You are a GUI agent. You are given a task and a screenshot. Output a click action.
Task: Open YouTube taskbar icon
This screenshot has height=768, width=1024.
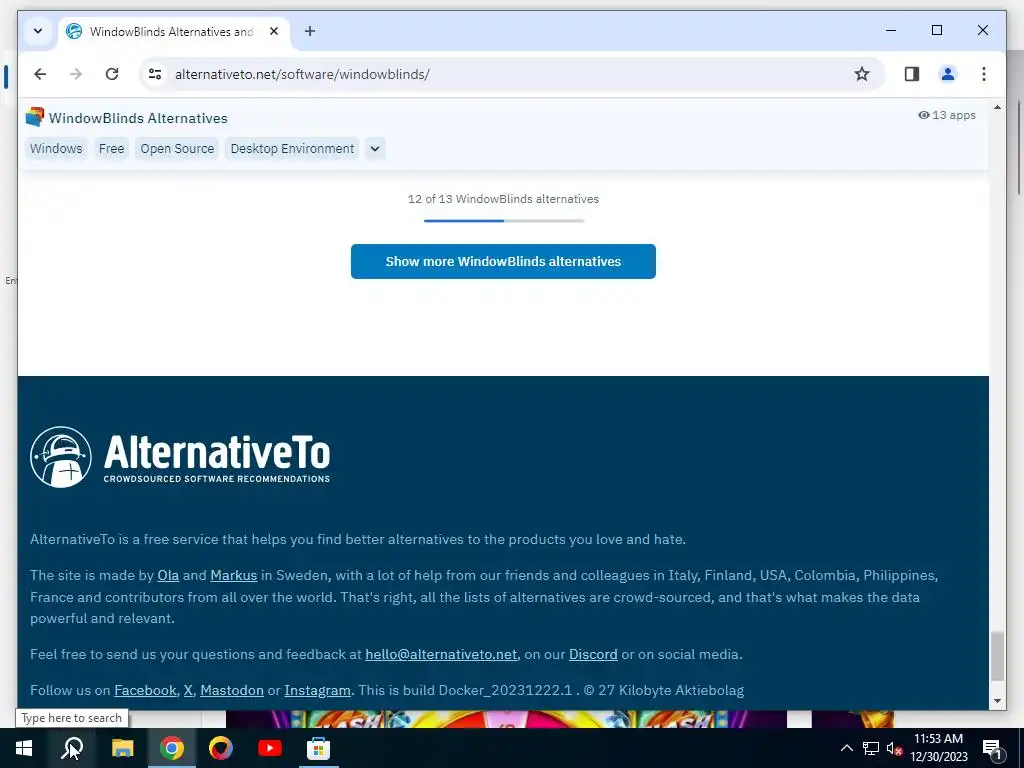coord(270,748)
